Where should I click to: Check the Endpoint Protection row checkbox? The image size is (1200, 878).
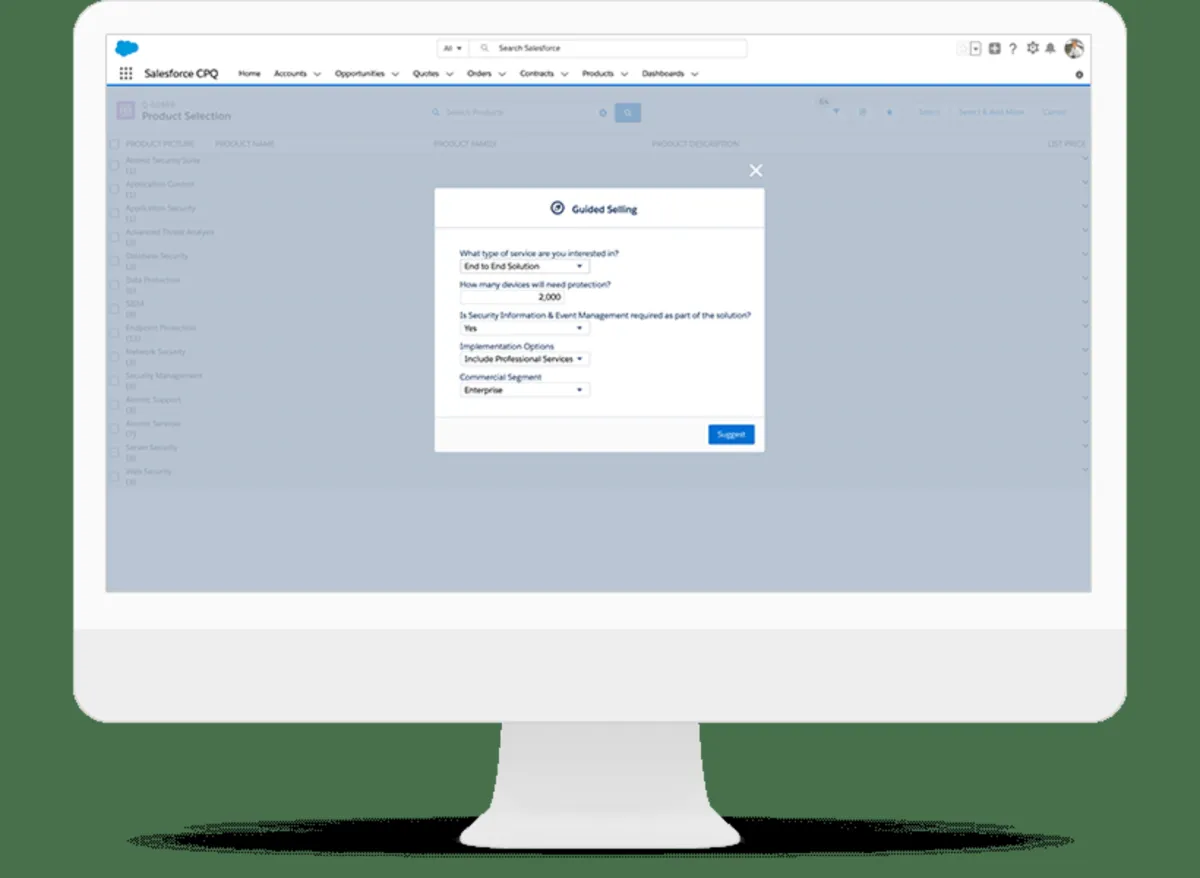[x=114, y=333]
